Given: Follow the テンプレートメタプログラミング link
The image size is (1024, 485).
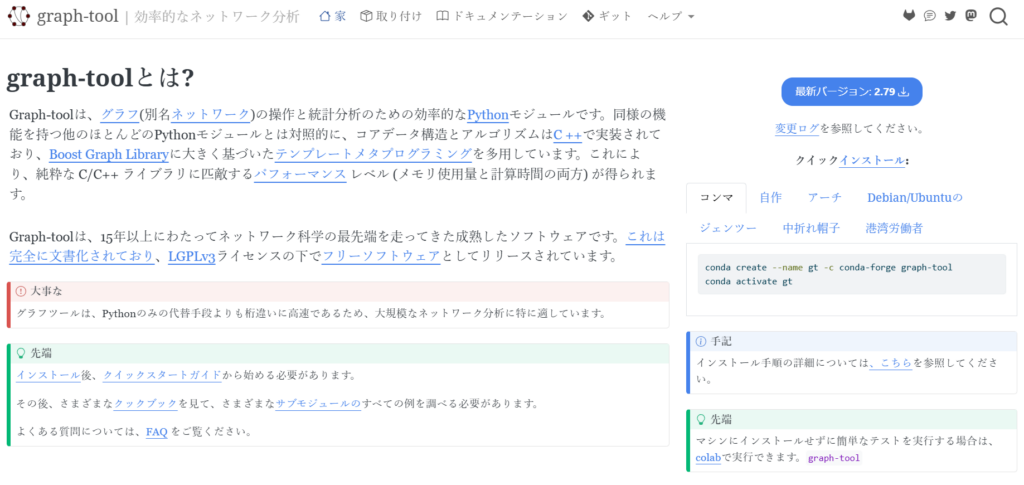Looking at the screenshot, I should pos(374,155).
